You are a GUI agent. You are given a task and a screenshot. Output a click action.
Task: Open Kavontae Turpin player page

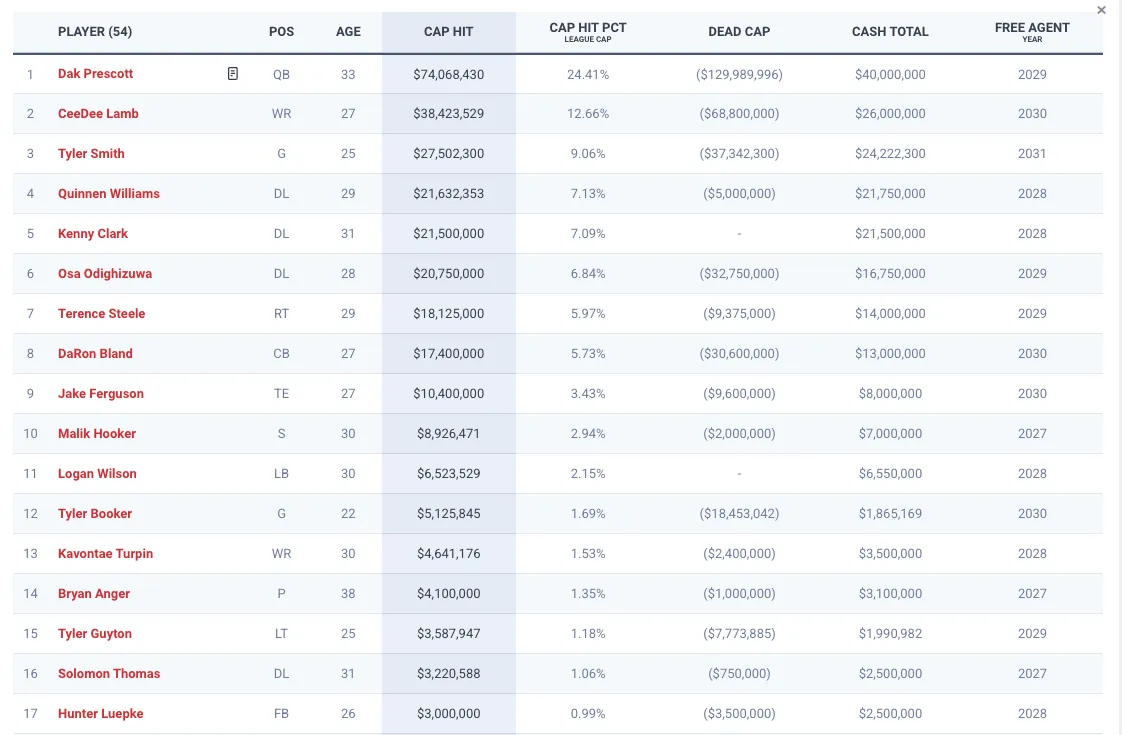(x=105, y=554)
